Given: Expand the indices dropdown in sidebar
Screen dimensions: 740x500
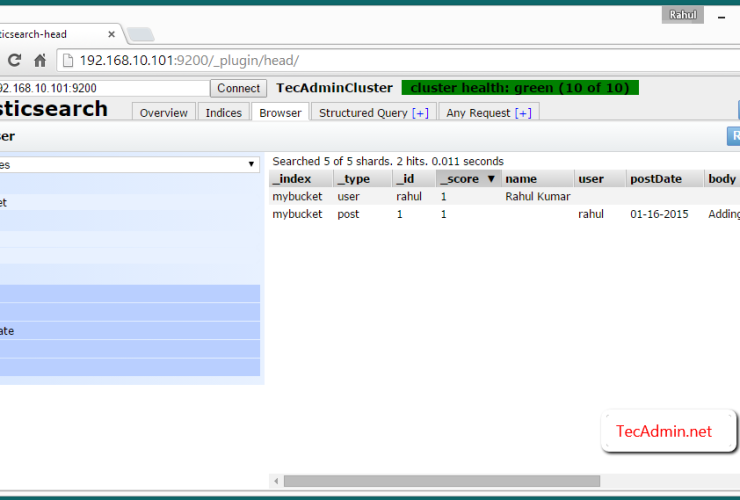Looking at the screenshot, I should 251,164.
